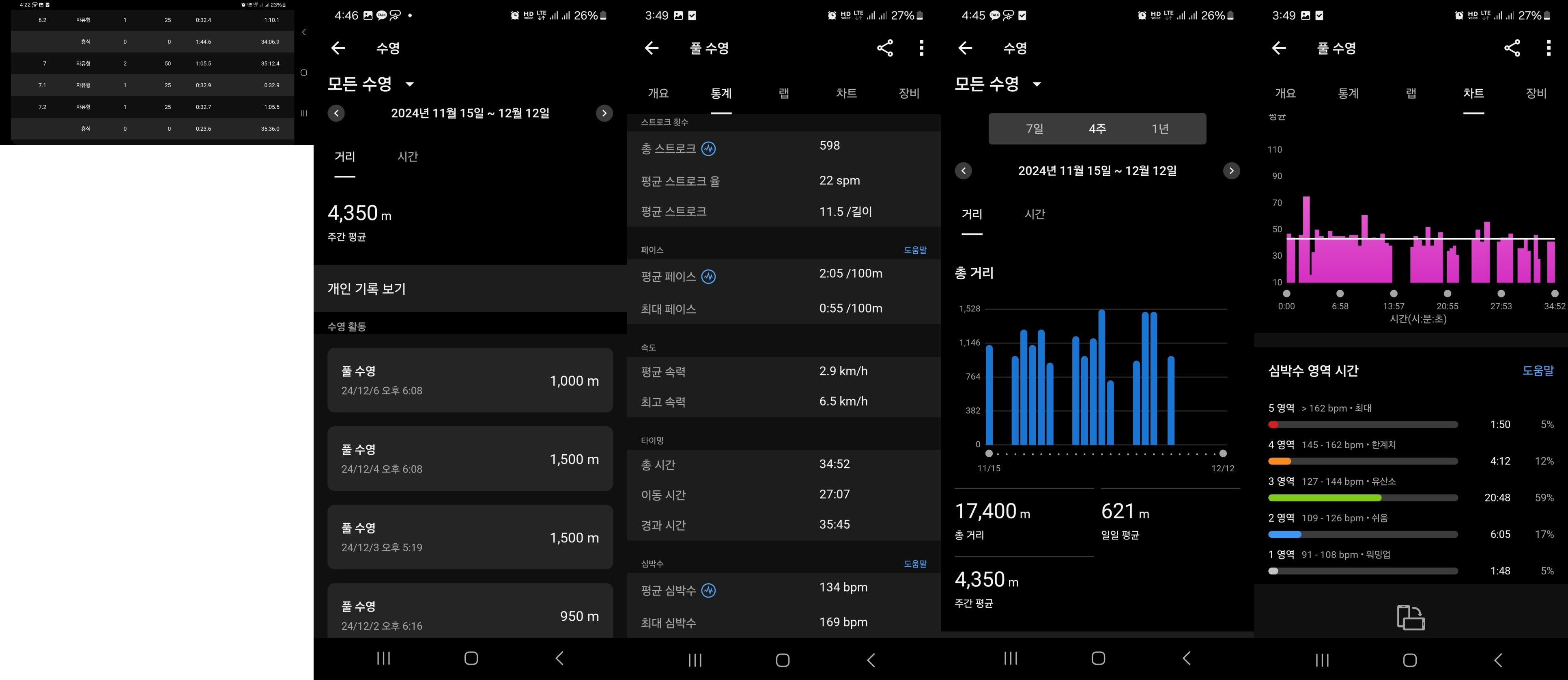
Task: Go to previous period above 총 거리 chart
Action: coord(964,171)
